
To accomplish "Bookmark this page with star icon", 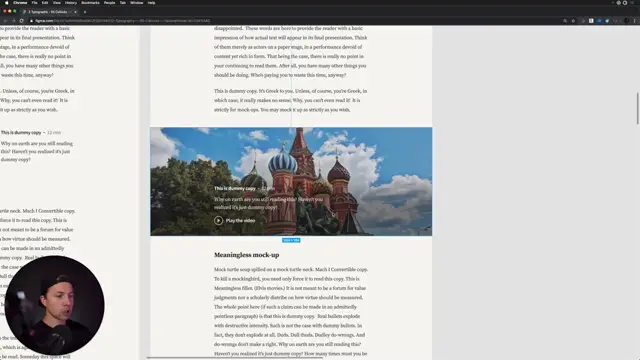I will [573, 20].
